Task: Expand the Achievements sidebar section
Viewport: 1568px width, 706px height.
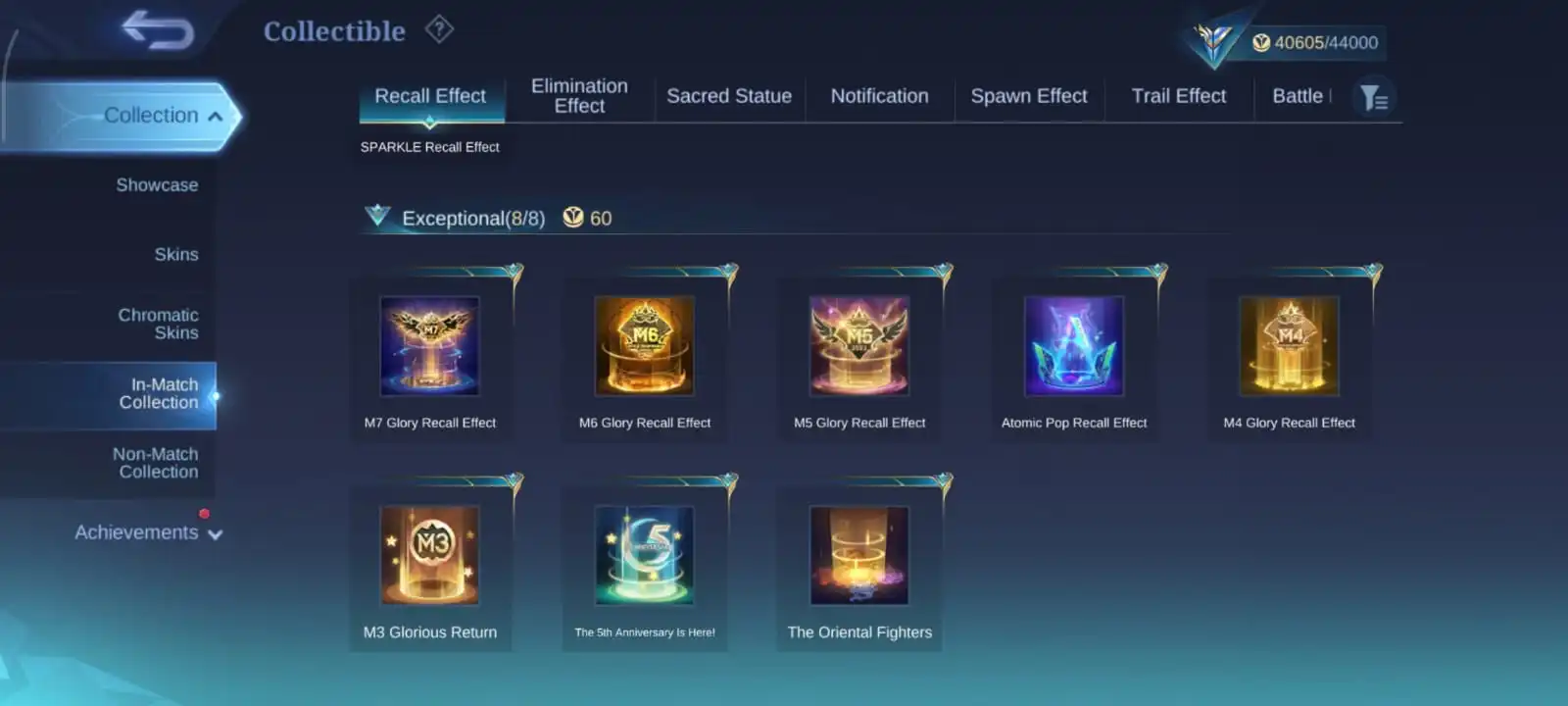Action: (148, 532)
